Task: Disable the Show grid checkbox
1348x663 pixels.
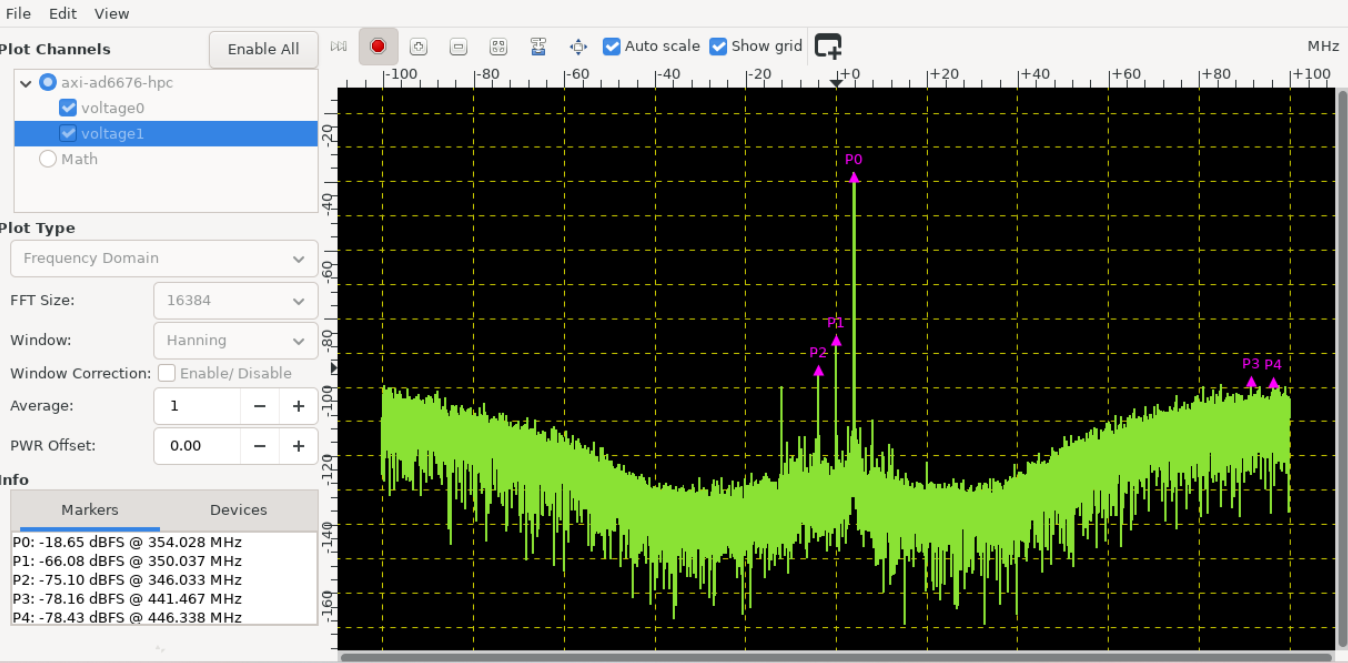Action: (718, 46)
